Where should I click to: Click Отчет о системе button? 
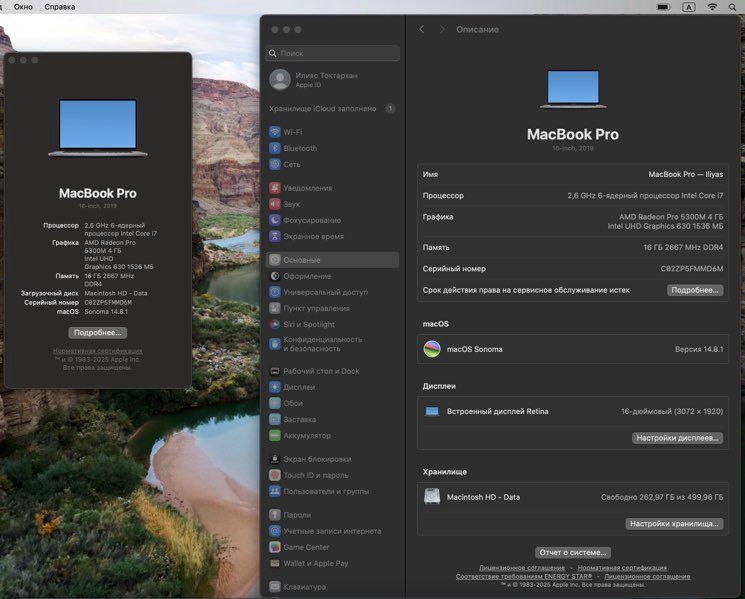(x=573, y=552)
